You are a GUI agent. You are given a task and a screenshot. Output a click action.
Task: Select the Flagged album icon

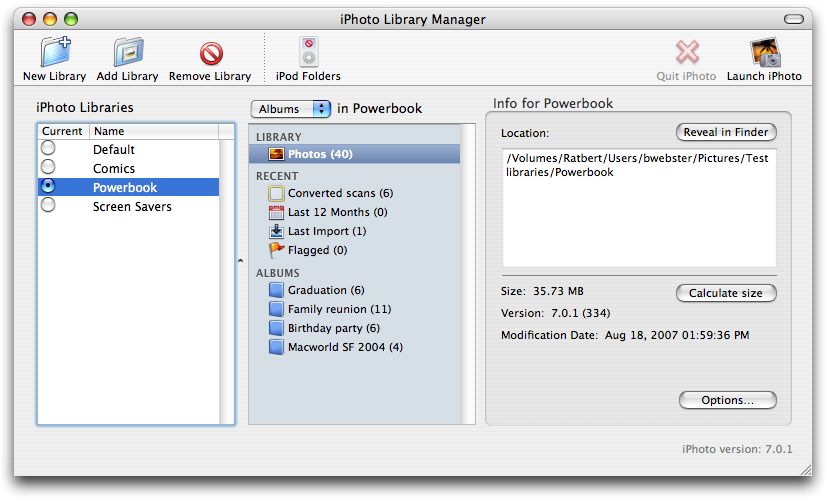(277, 250)
